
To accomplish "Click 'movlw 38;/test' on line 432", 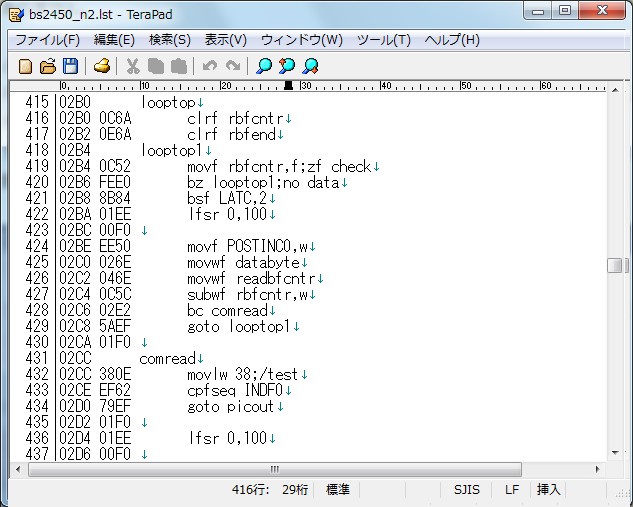I will click(x=243, y=375).
